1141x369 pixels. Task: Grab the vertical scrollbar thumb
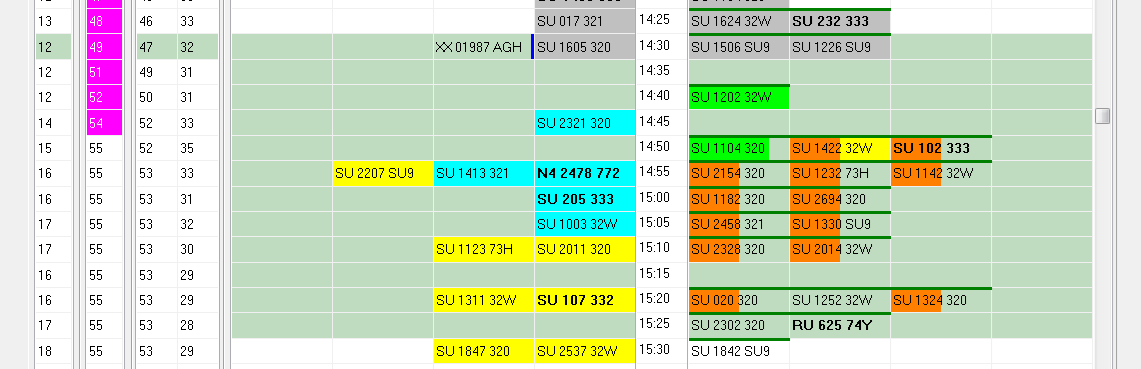[1102, 116]
